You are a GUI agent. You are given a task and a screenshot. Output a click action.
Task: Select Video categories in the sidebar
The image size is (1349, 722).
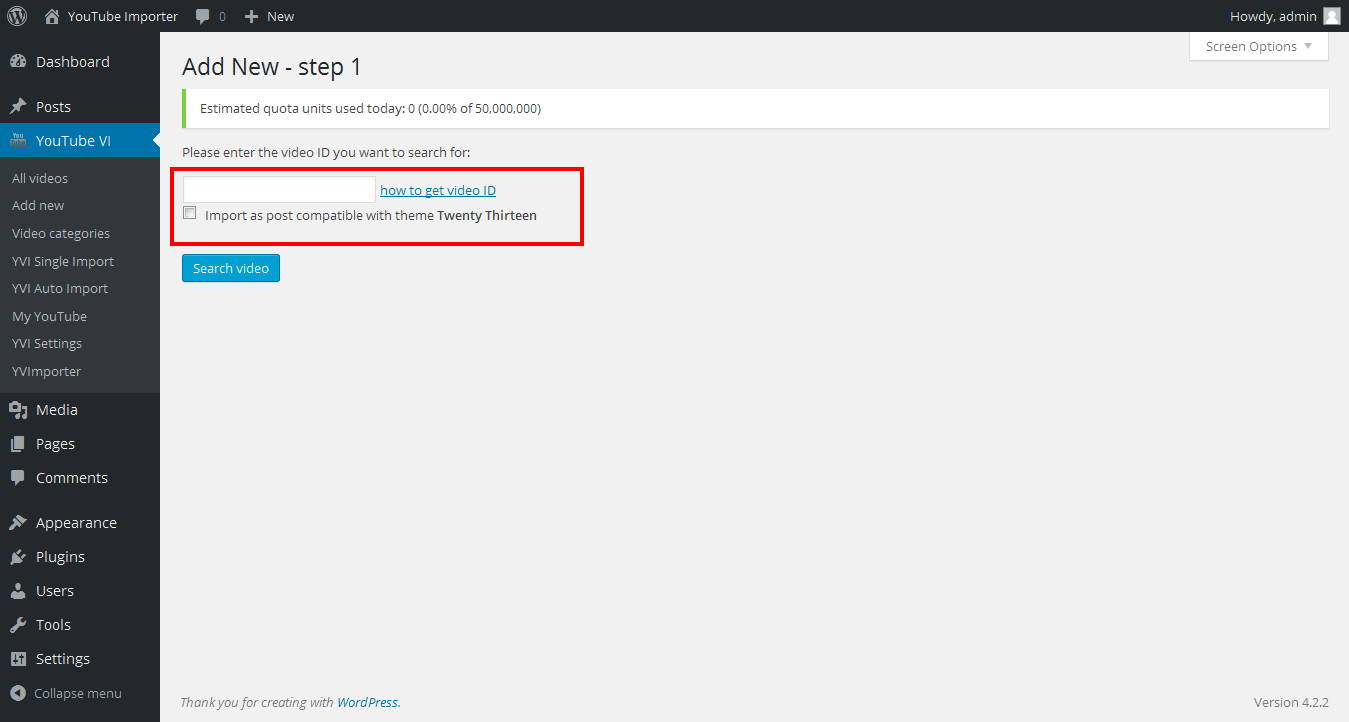click(x=61, y=233)
